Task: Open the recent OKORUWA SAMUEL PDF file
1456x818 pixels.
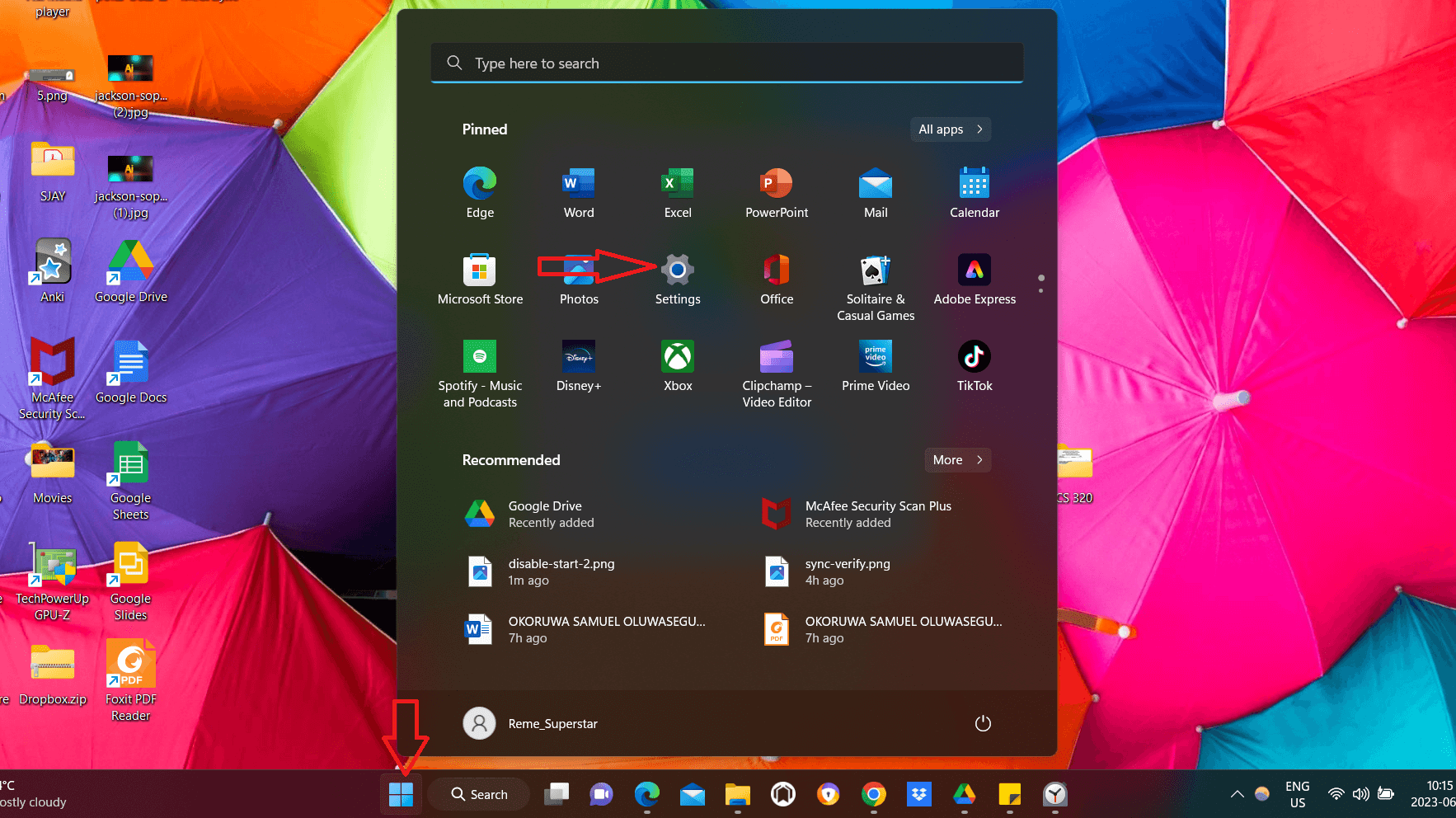Action: (883, 629)
